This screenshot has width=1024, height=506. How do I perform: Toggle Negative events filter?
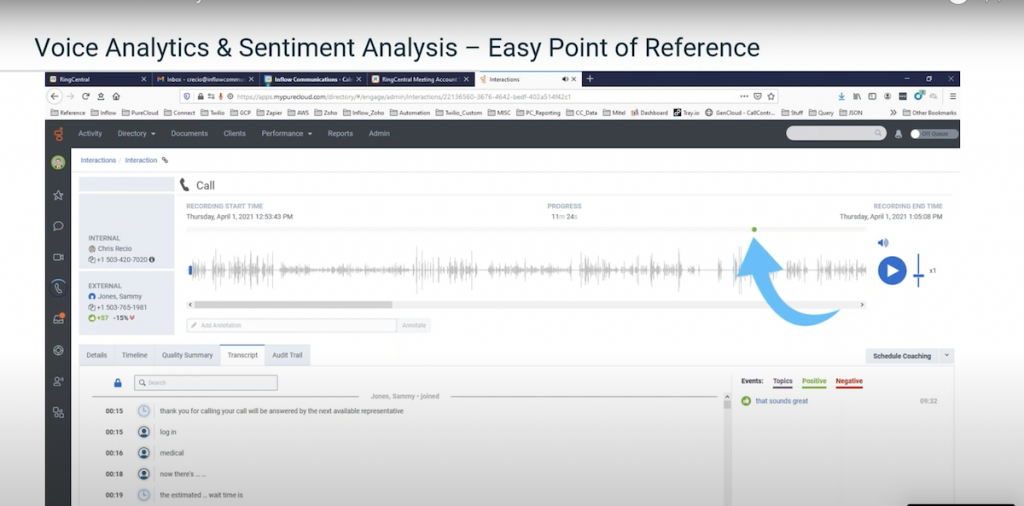(x=849, y=381)
